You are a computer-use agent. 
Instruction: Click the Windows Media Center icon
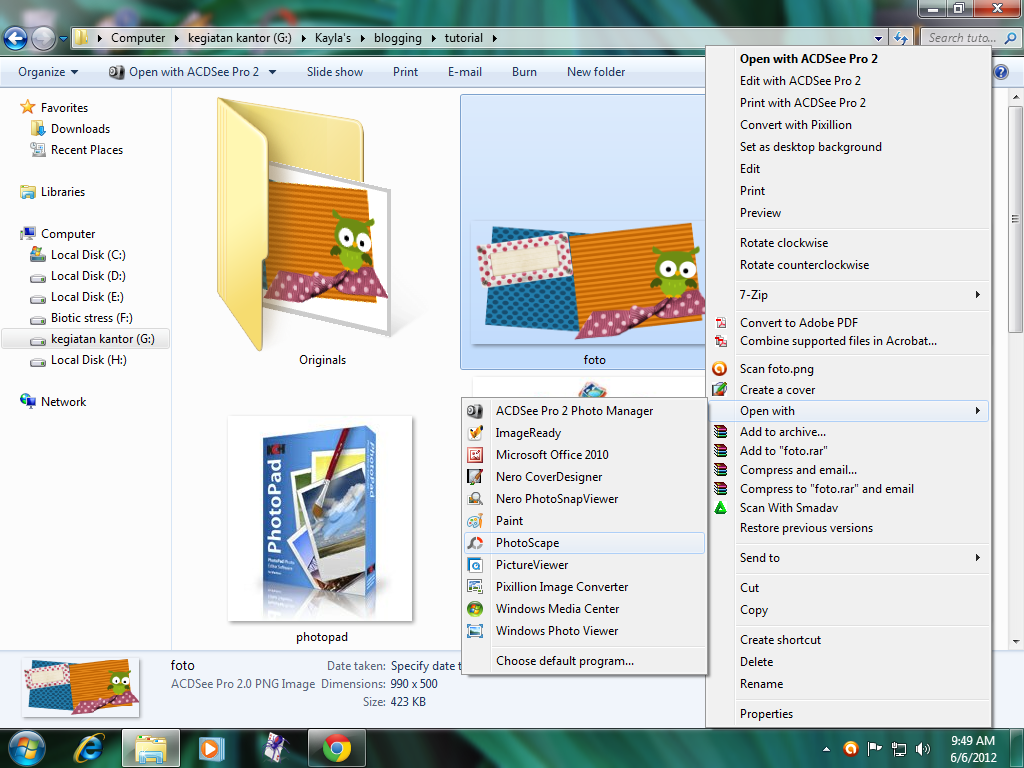tap(475, 609)
